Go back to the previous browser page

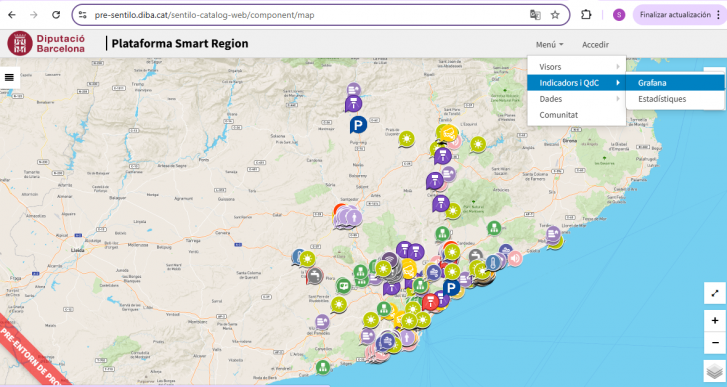pyautogui.click(x=12, y=15)
